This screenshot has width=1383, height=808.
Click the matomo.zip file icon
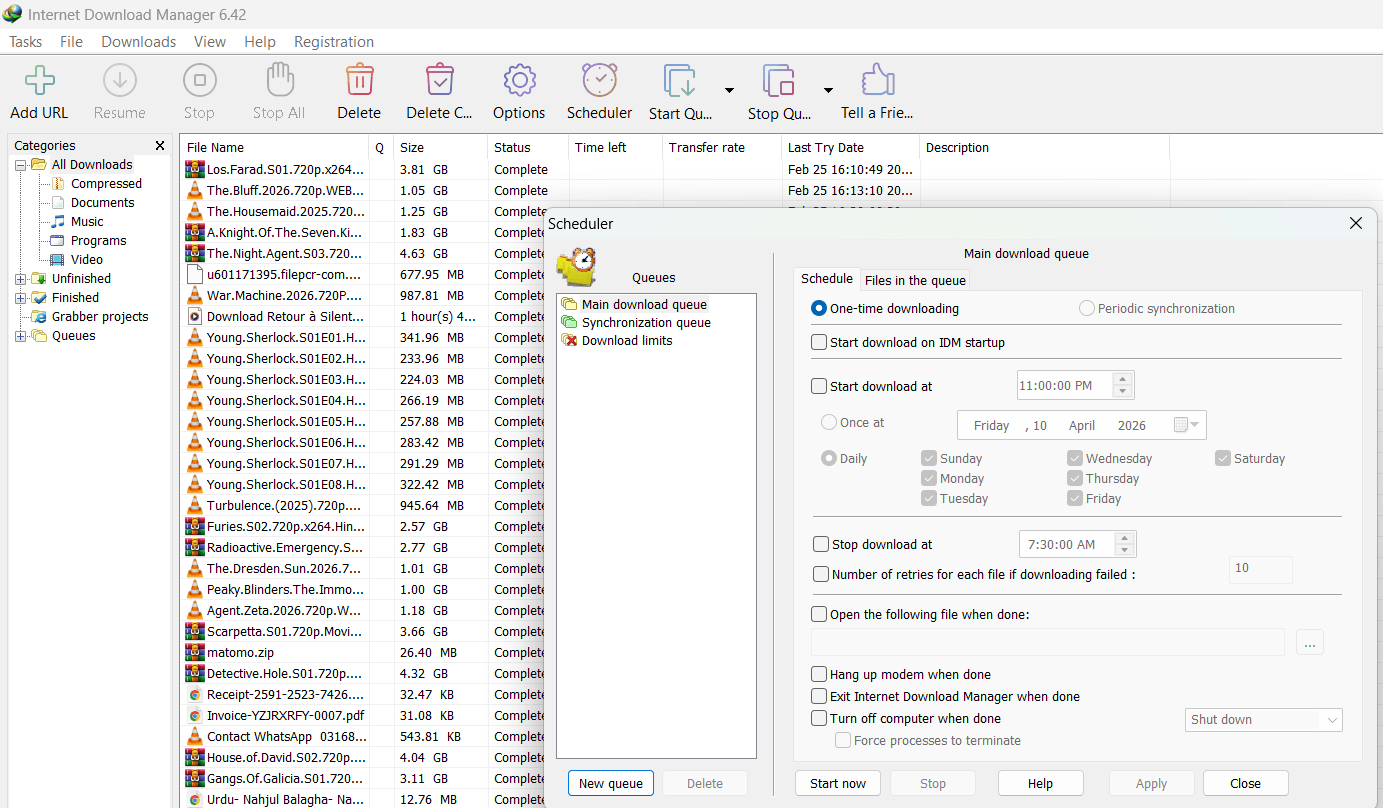[x=195, y=652]
